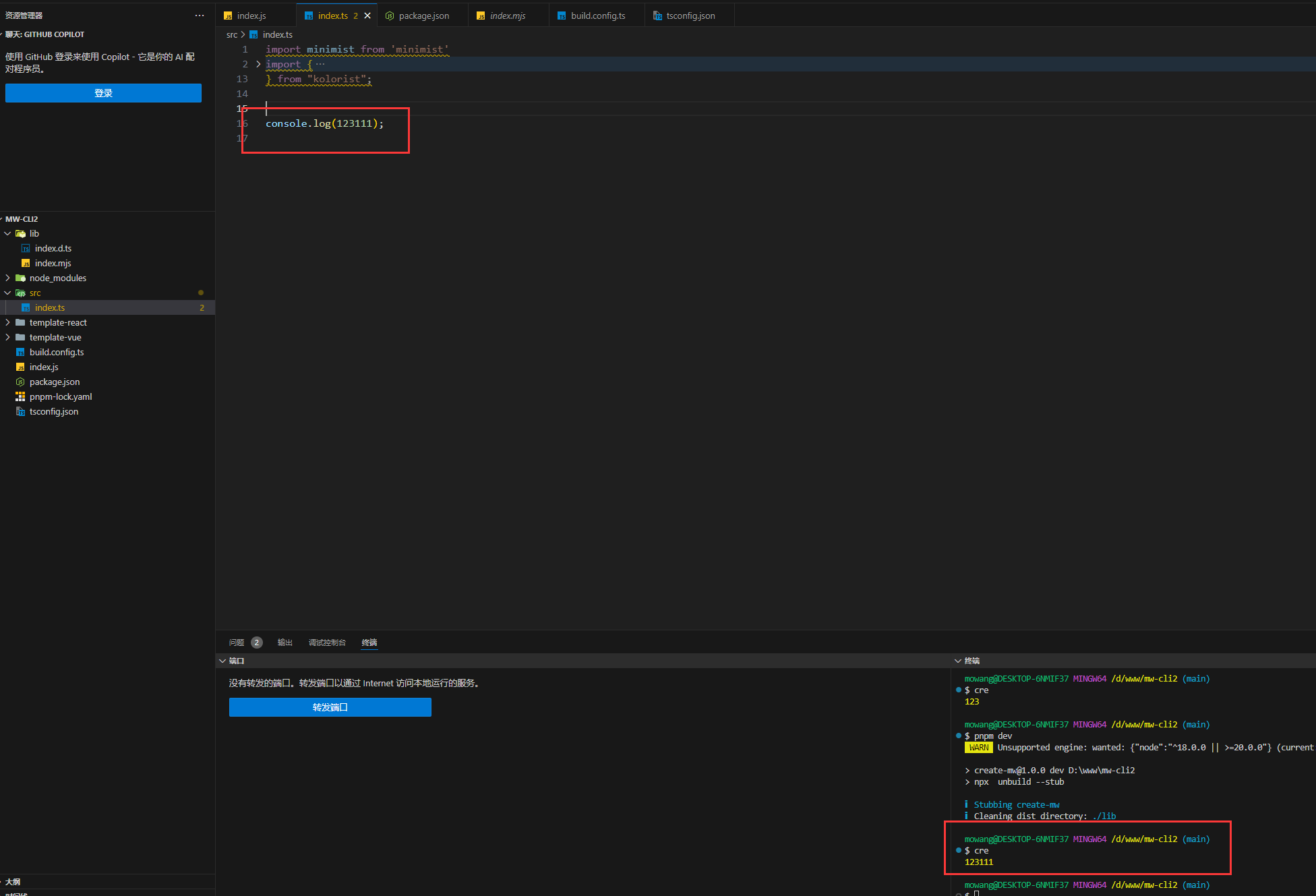Click the pnpm-lock.yaml file icon
1316x896 pixels.
point(20,396)
